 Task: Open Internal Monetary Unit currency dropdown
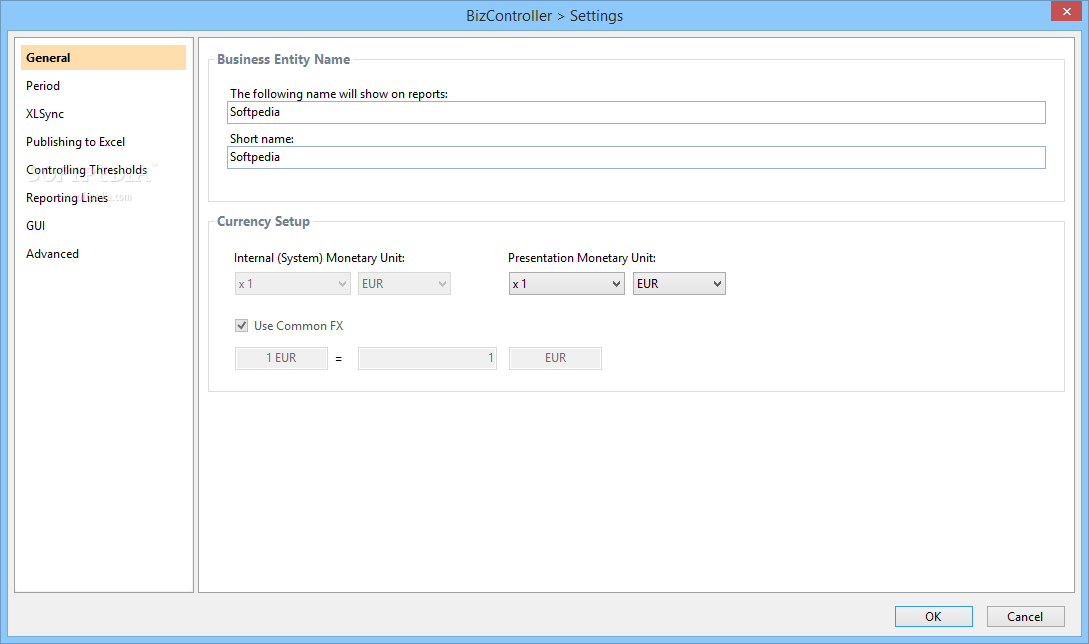tap(404, 283)
